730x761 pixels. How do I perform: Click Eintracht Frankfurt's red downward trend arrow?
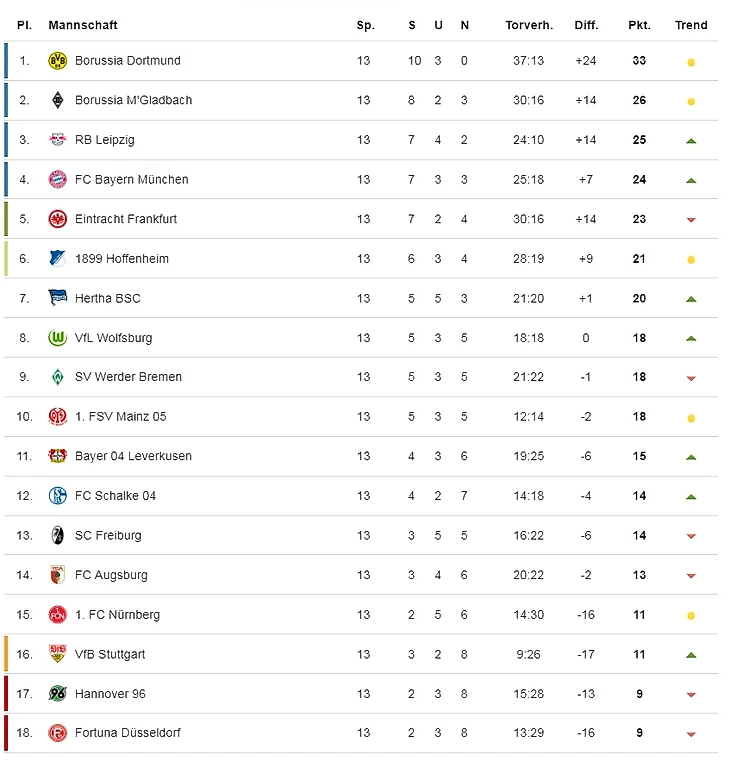tap(690, 220)
